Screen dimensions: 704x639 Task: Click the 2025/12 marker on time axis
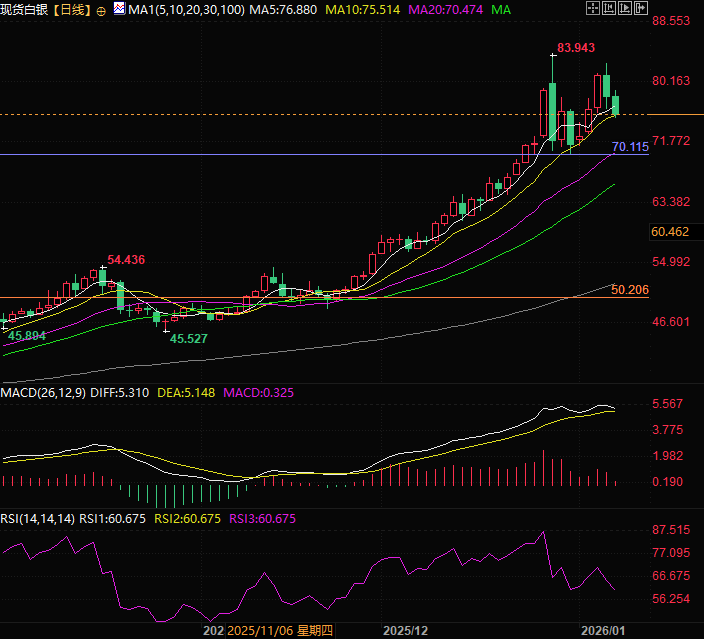pyautogui.click(x=405, y=631)
